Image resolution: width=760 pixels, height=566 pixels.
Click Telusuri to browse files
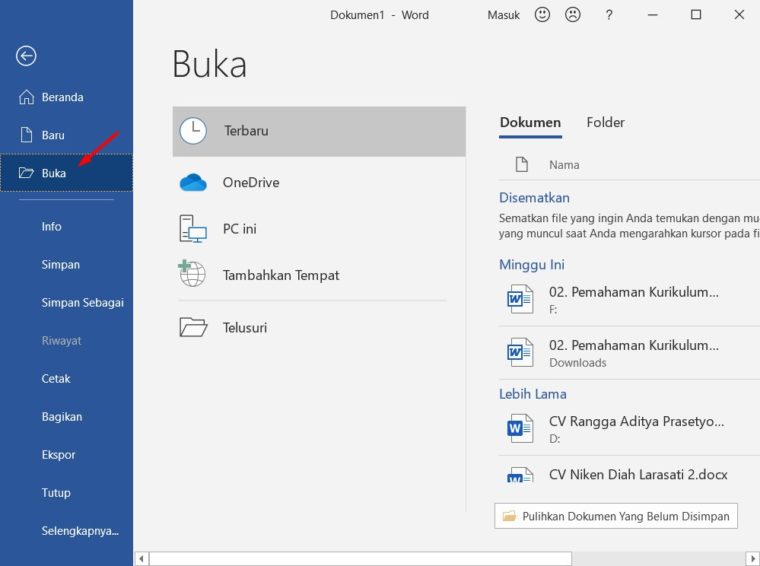[x=319, y=328]
